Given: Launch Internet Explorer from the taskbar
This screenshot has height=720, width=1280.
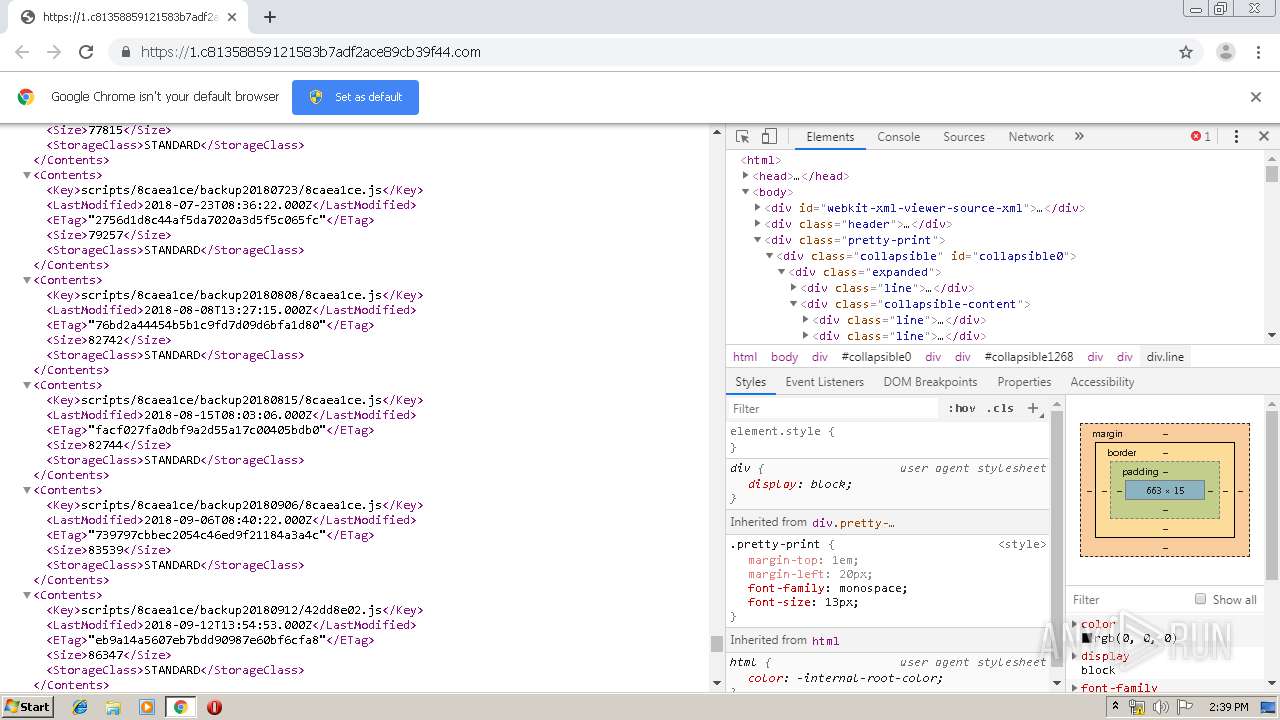Looking at the screenshot, I should tap(80, 707).
